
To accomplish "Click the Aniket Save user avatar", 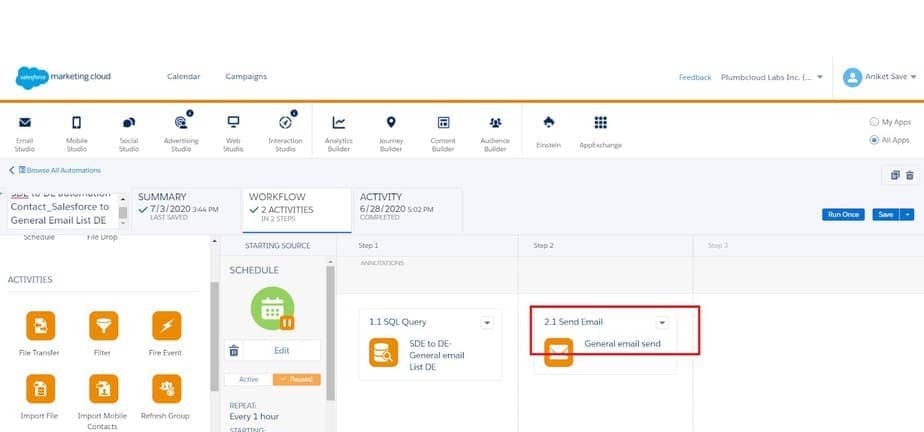I will coord(852,77).
